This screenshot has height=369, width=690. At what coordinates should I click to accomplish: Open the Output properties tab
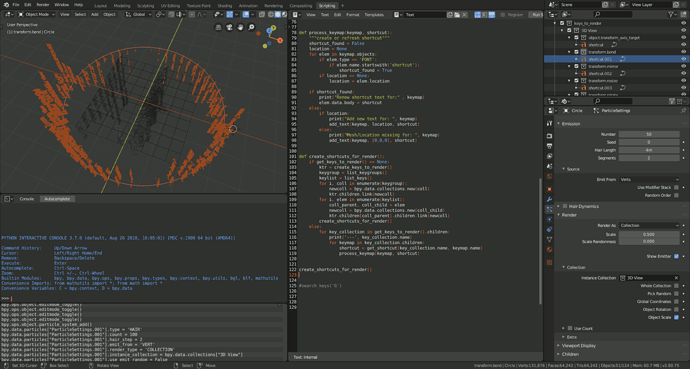549,146
